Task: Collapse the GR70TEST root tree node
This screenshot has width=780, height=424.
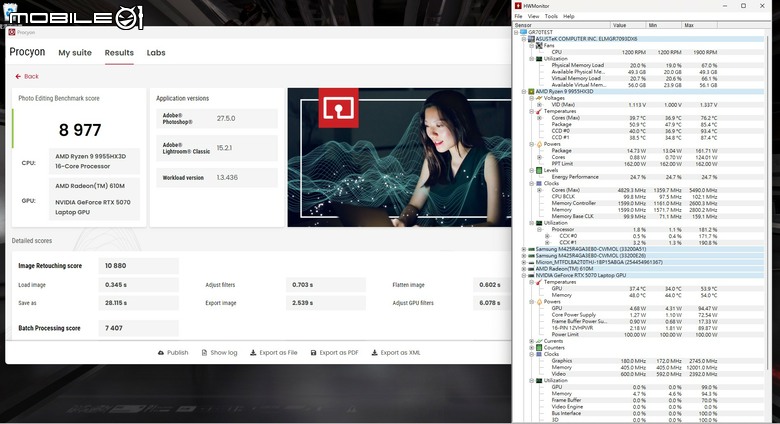Action: pyautogui.click(x=516, y=32)
